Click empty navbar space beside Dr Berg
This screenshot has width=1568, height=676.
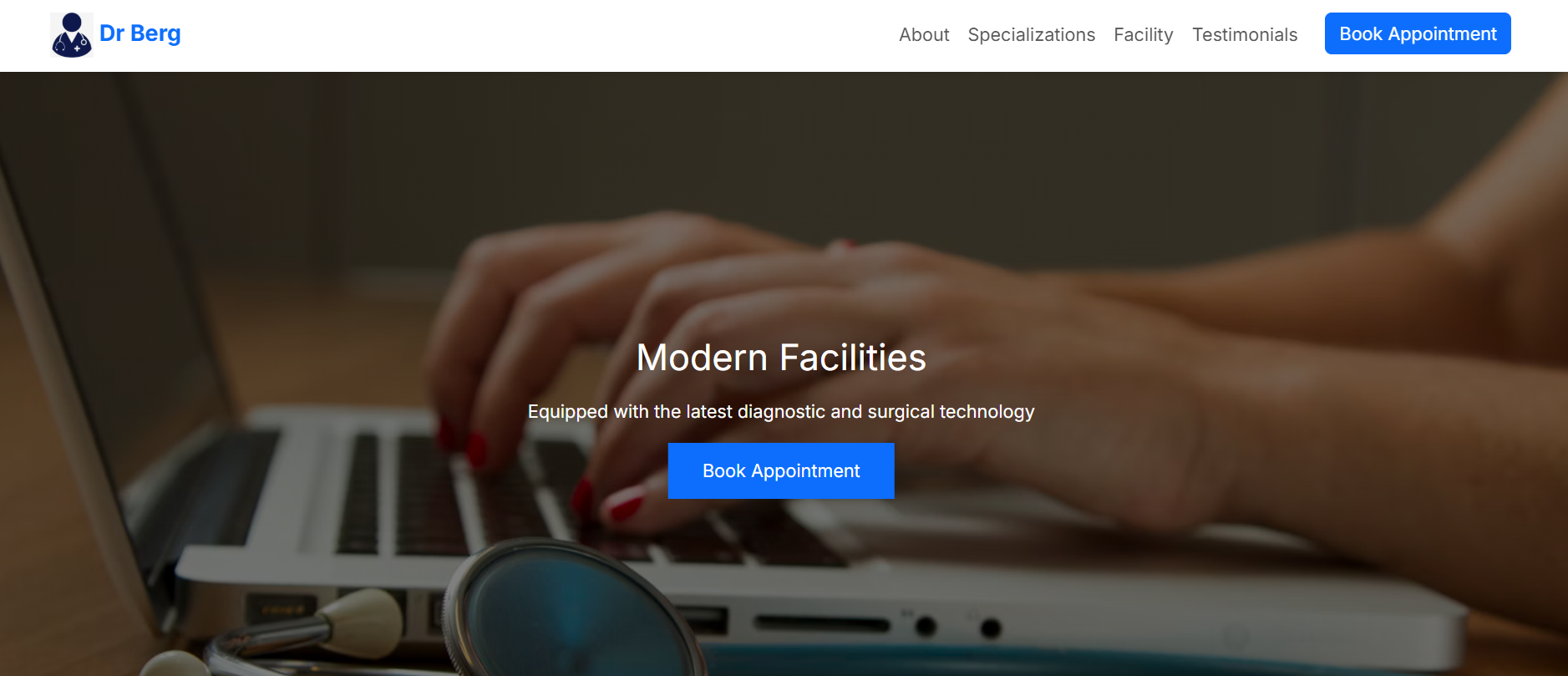pyautogui.click(x=535, y=35)
